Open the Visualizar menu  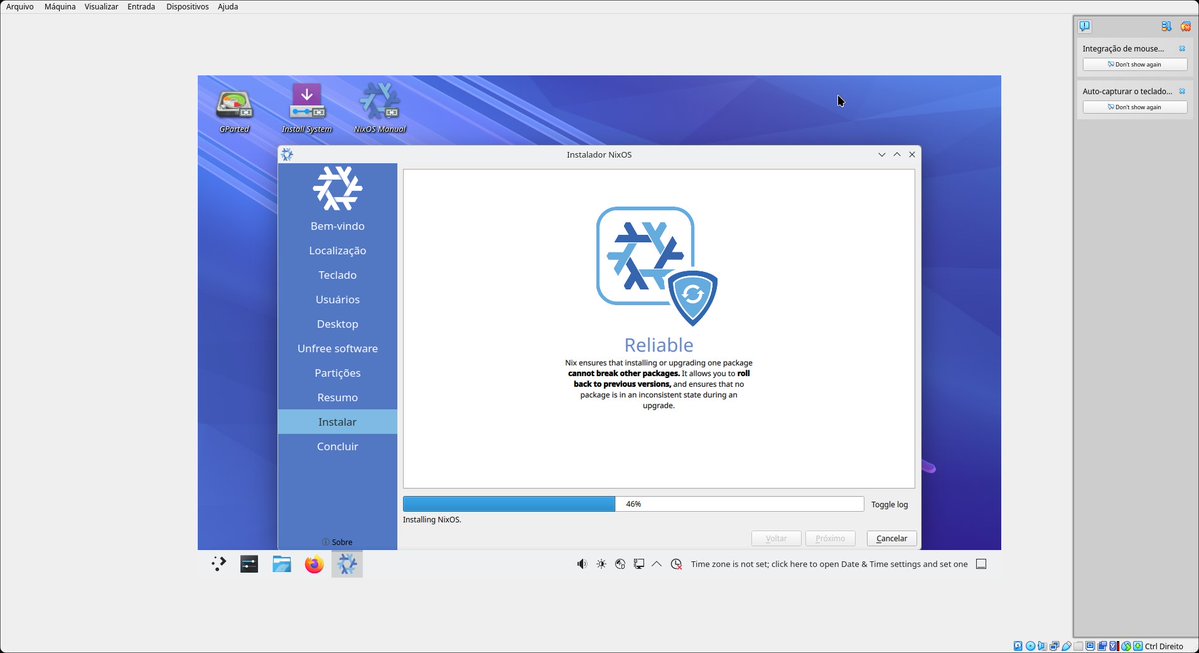[x=101, y=6]
